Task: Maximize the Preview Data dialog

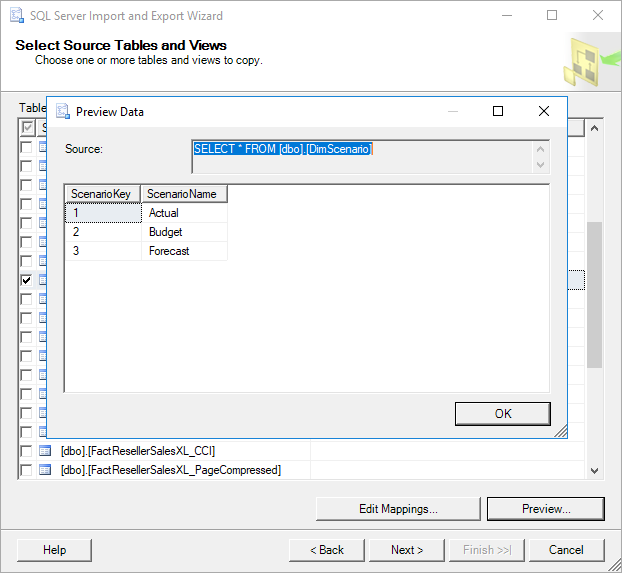Action: (x=498, y=112)
